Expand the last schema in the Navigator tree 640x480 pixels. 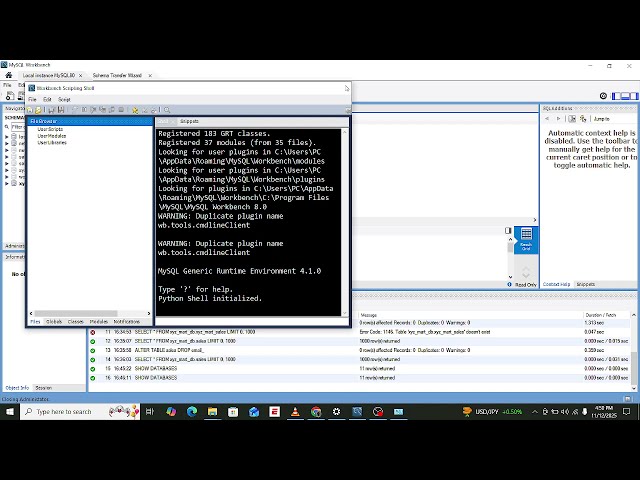[7, 184]
